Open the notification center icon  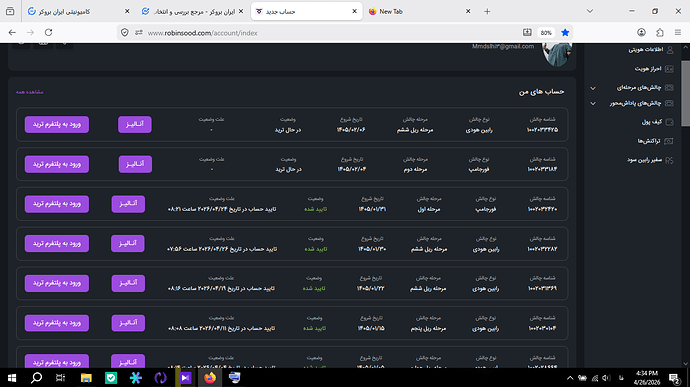point(675,378)
